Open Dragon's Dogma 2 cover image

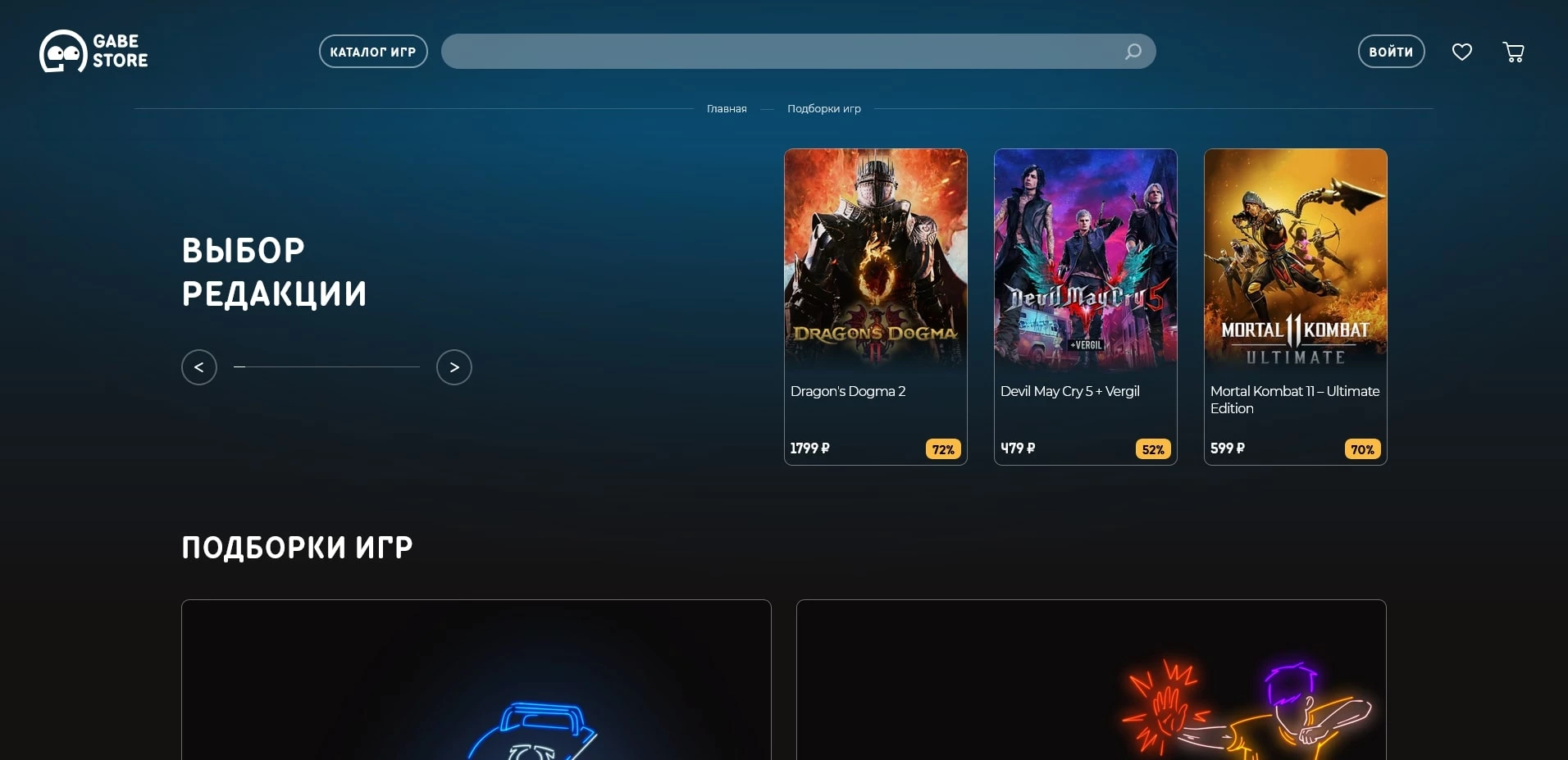(875, 258)
